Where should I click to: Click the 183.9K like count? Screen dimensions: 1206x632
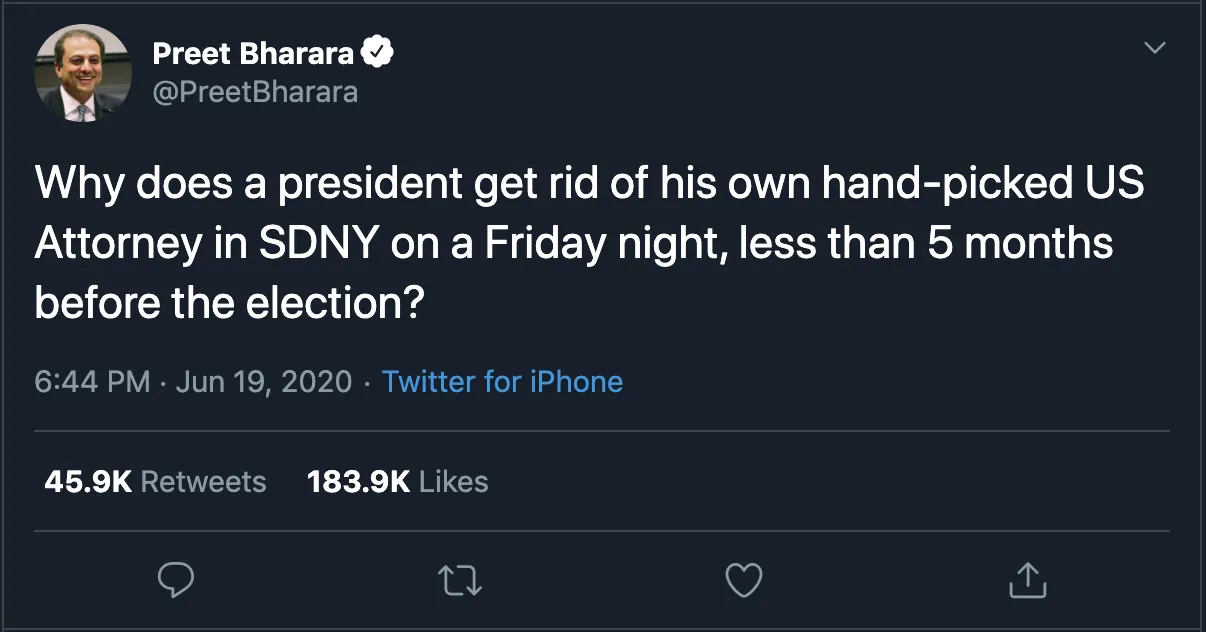click(358, 481)
